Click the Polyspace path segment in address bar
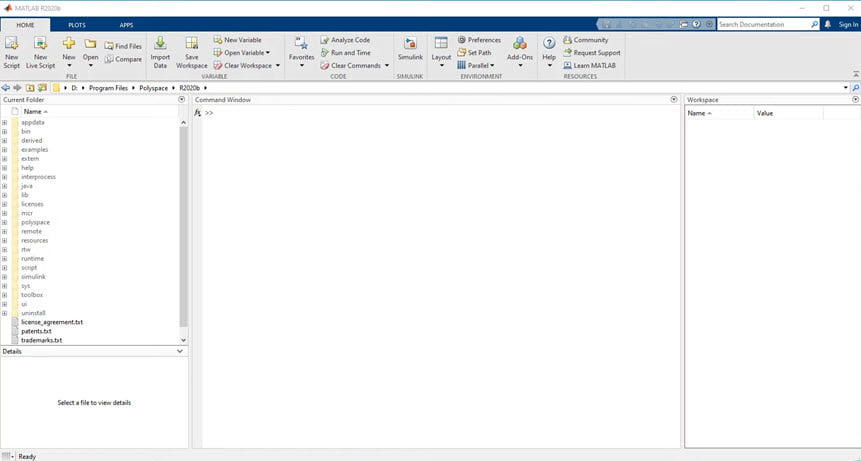This screenshot has width=861, height=461. 154,88
